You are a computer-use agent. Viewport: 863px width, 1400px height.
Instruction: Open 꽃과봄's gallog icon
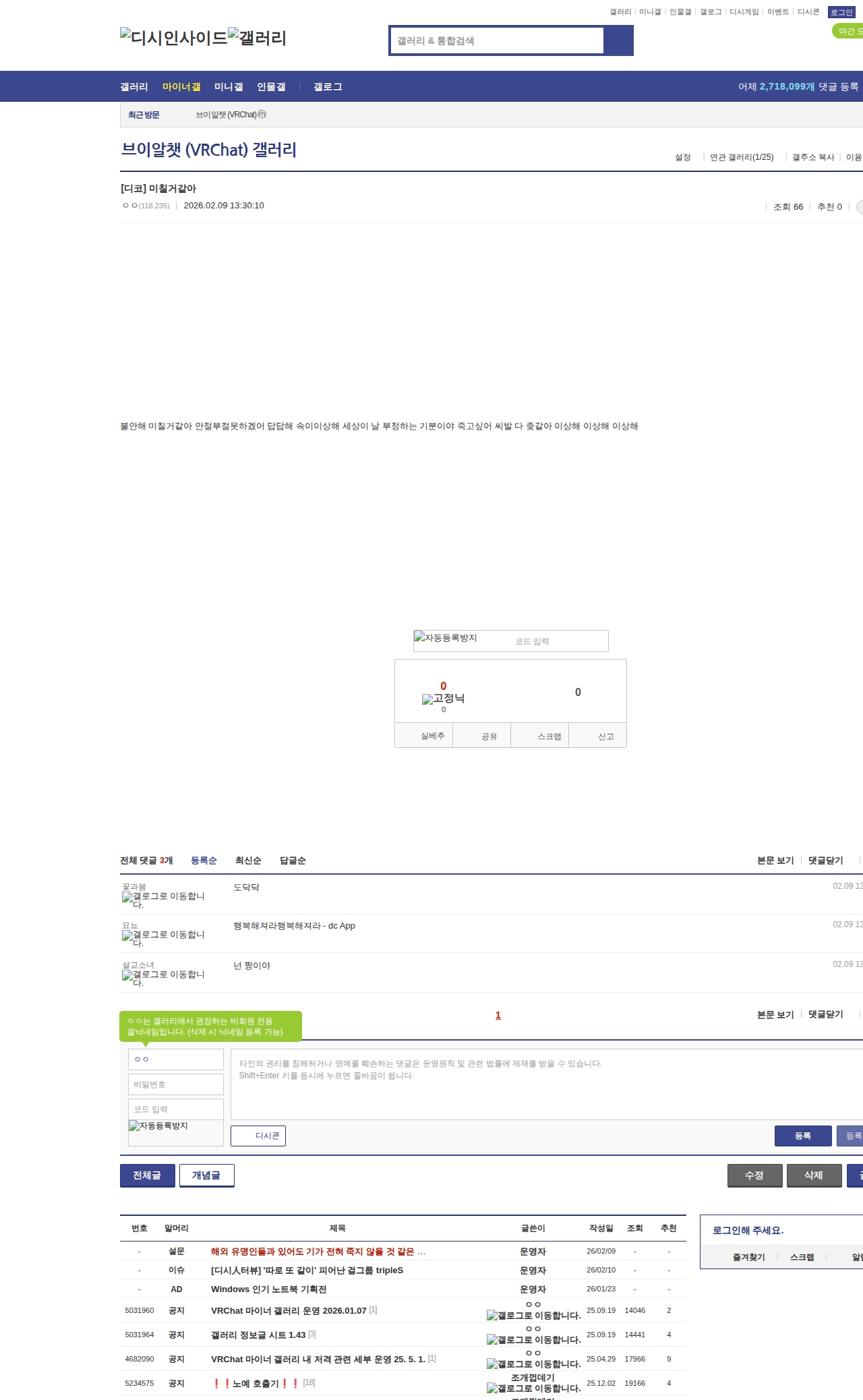click(x=163, y=900)
